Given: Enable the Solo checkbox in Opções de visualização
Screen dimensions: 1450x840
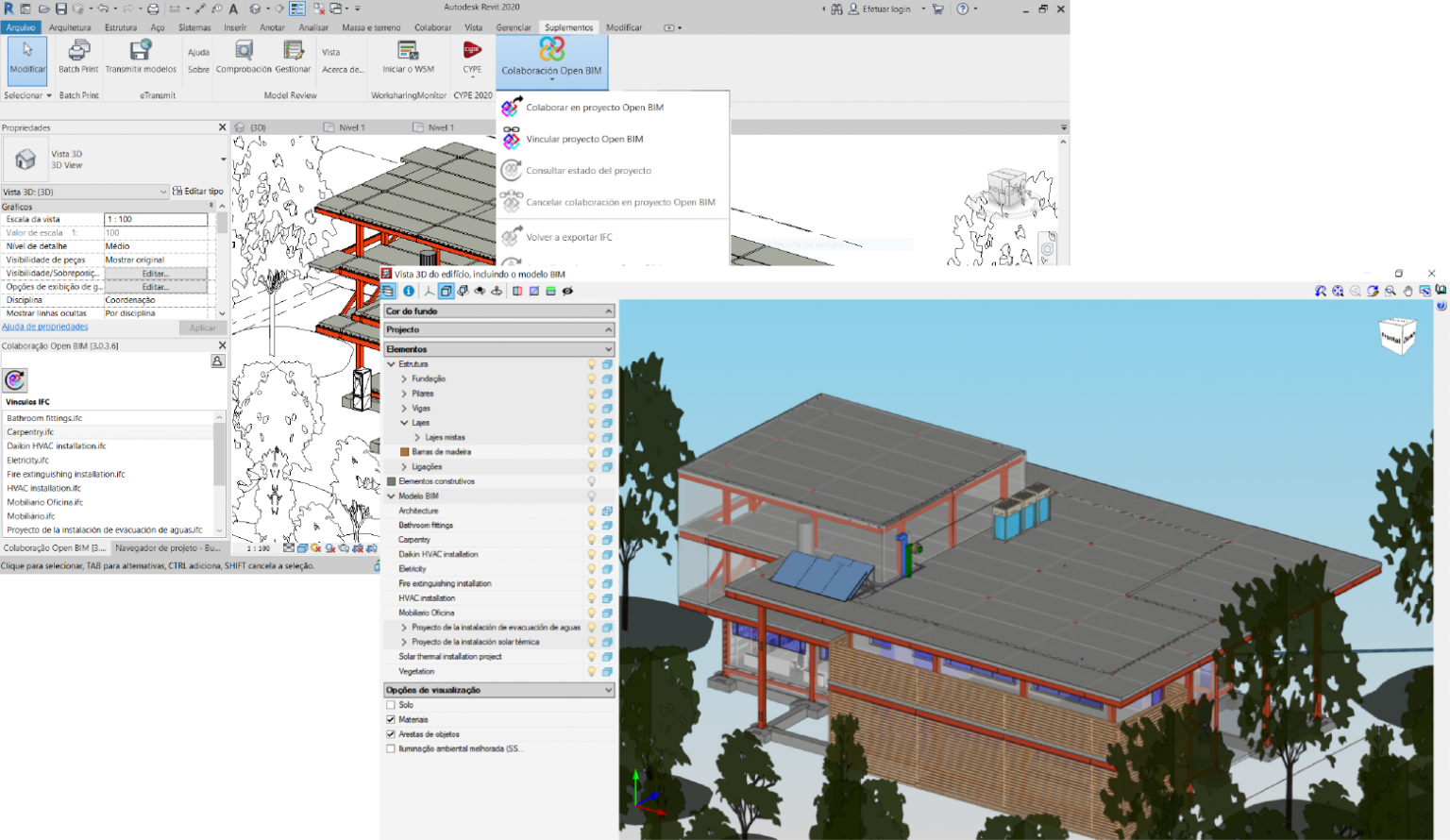Looking at the screenshot, I should [390, 704].
